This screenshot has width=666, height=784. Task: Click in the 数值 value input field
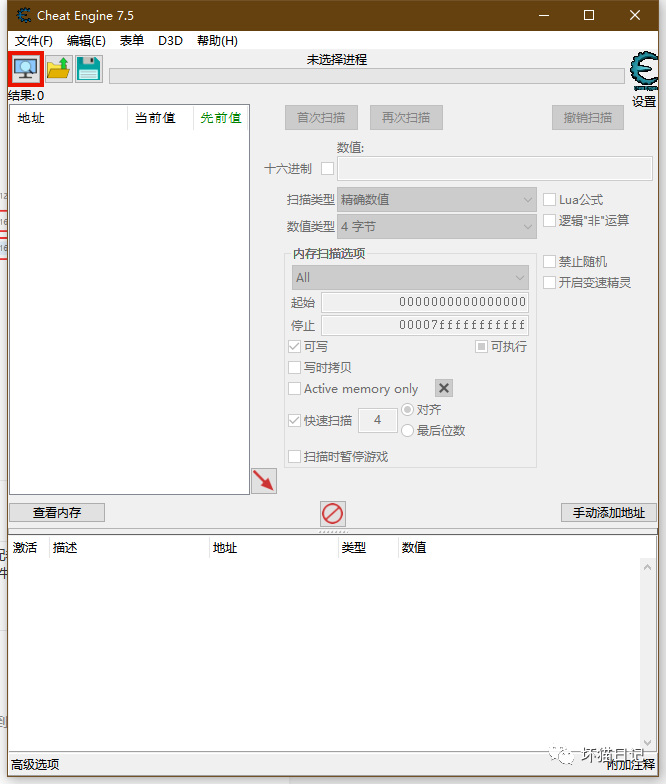495,168
